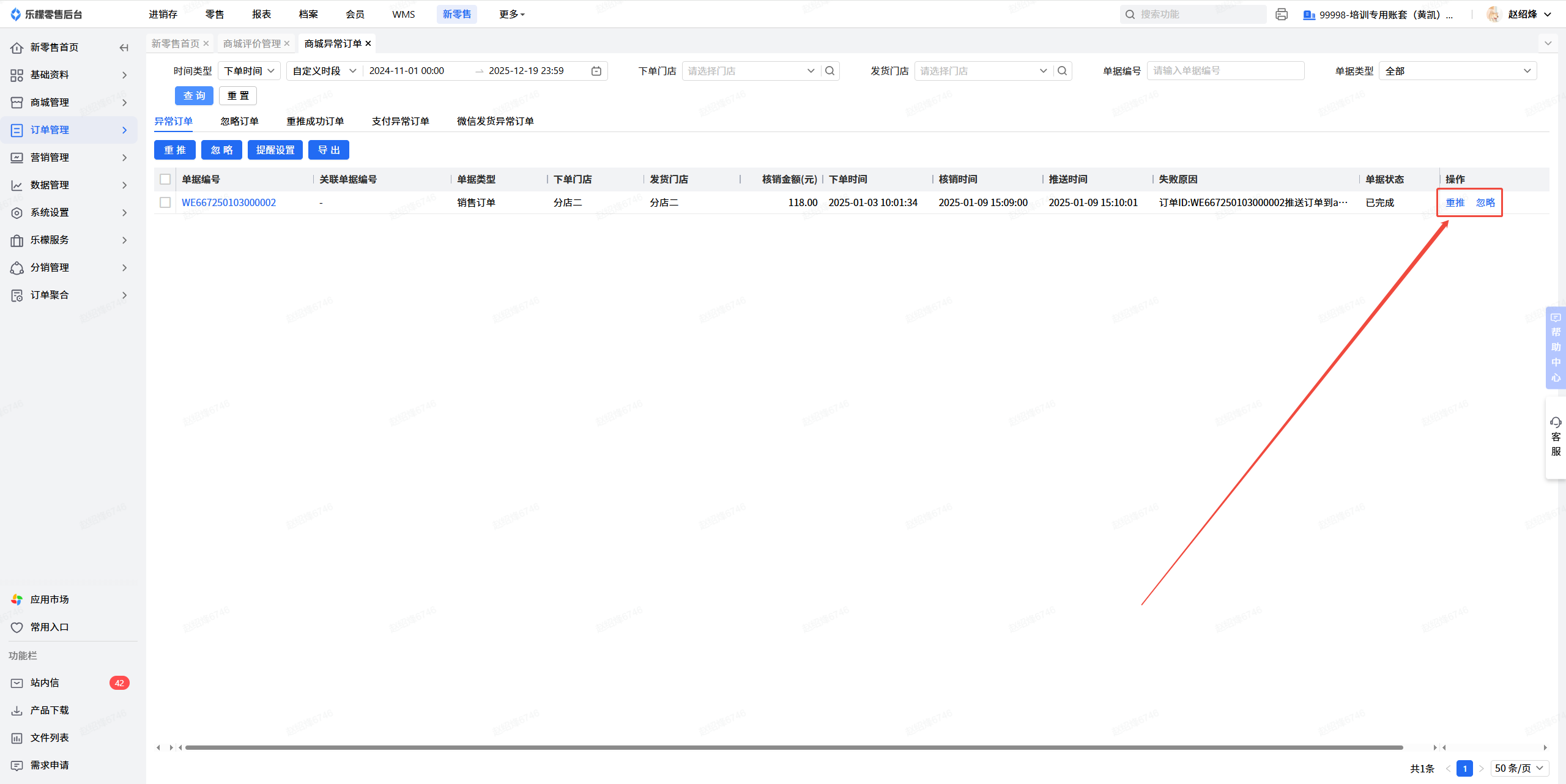
Task: Tick the select-all checkbox in table header
Action: point(165,179)
